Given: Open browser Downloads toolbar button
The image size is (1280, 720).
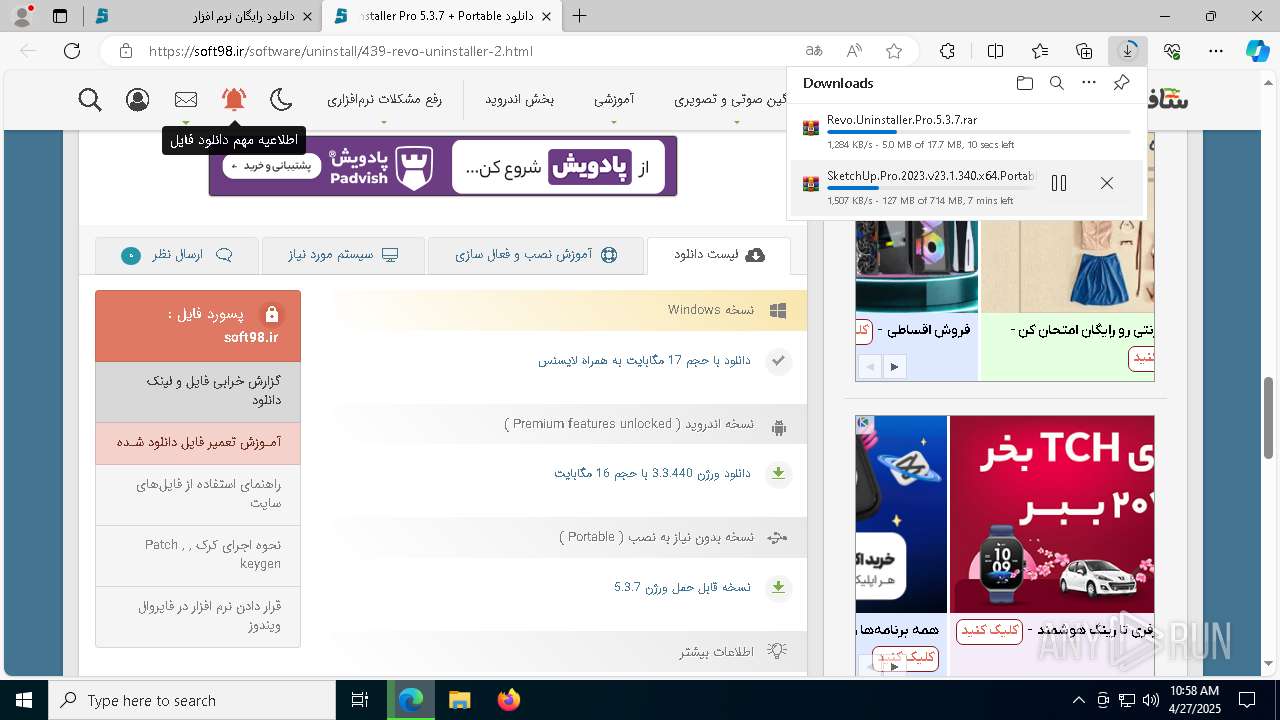Looking at the screenshot, I should tap(1128, 51).
